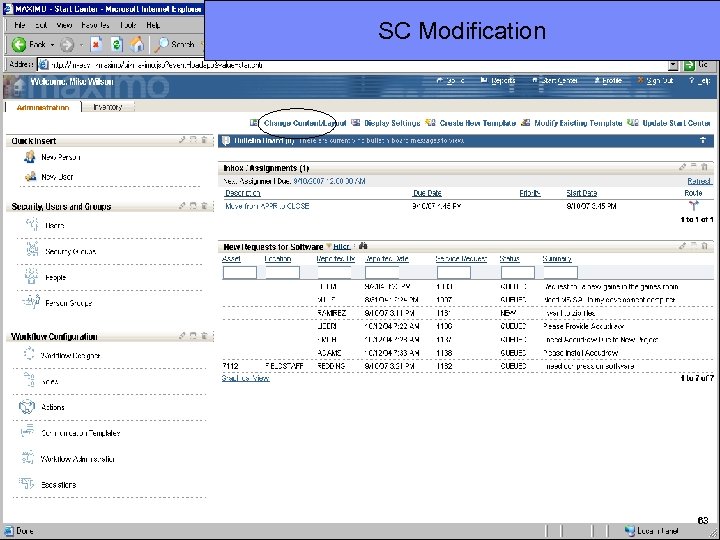Open the 'Move from APPR to CLOSE' assignment

267,206
